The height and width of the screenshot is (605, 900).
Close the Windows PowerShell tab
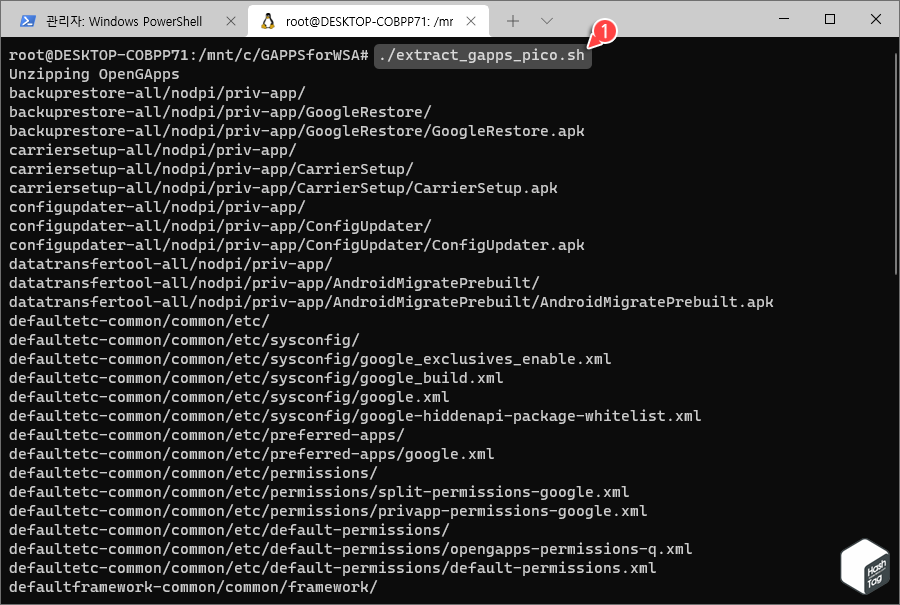point(231,21)
